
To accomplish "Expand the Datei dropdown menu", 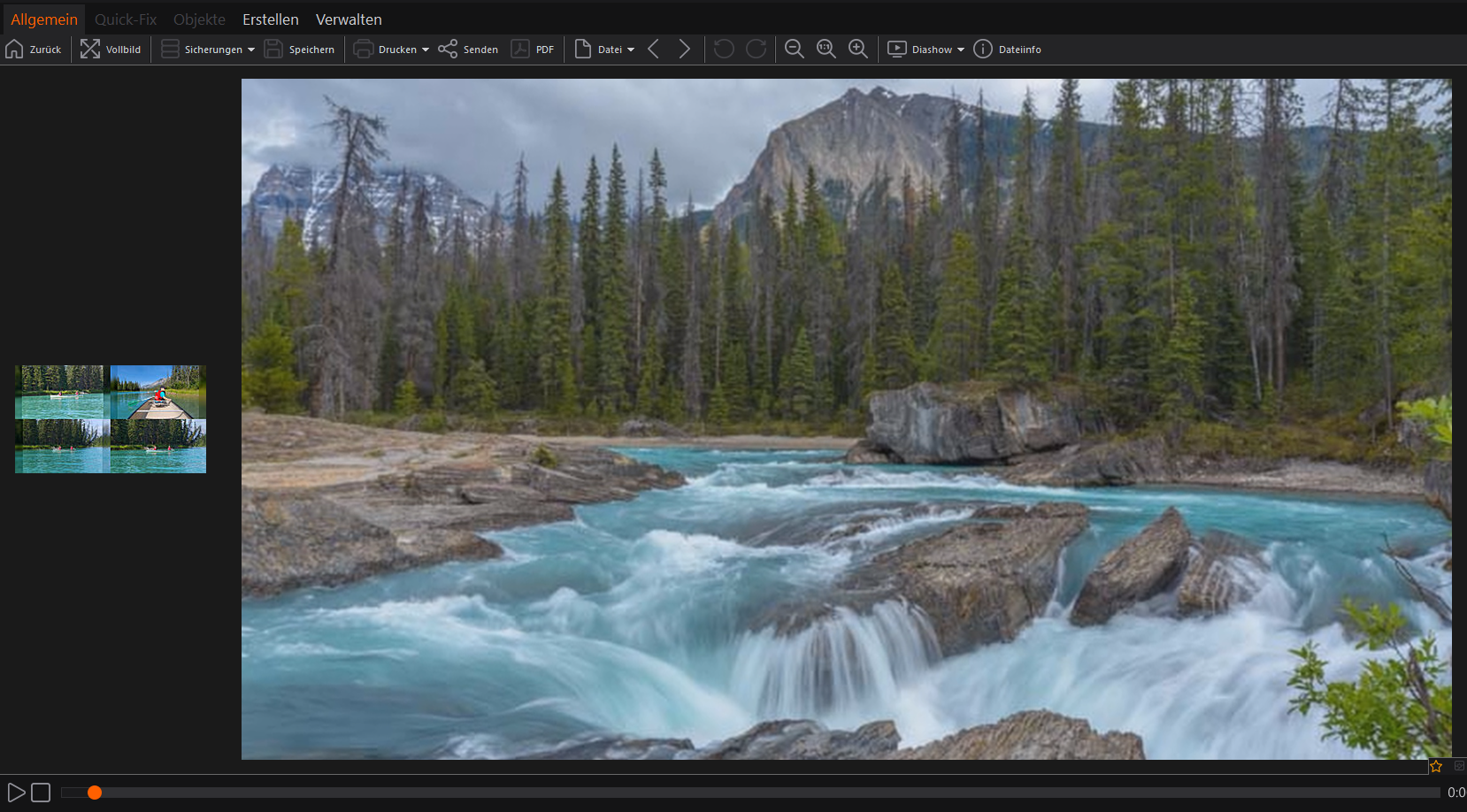I will (x=631, y=50).
